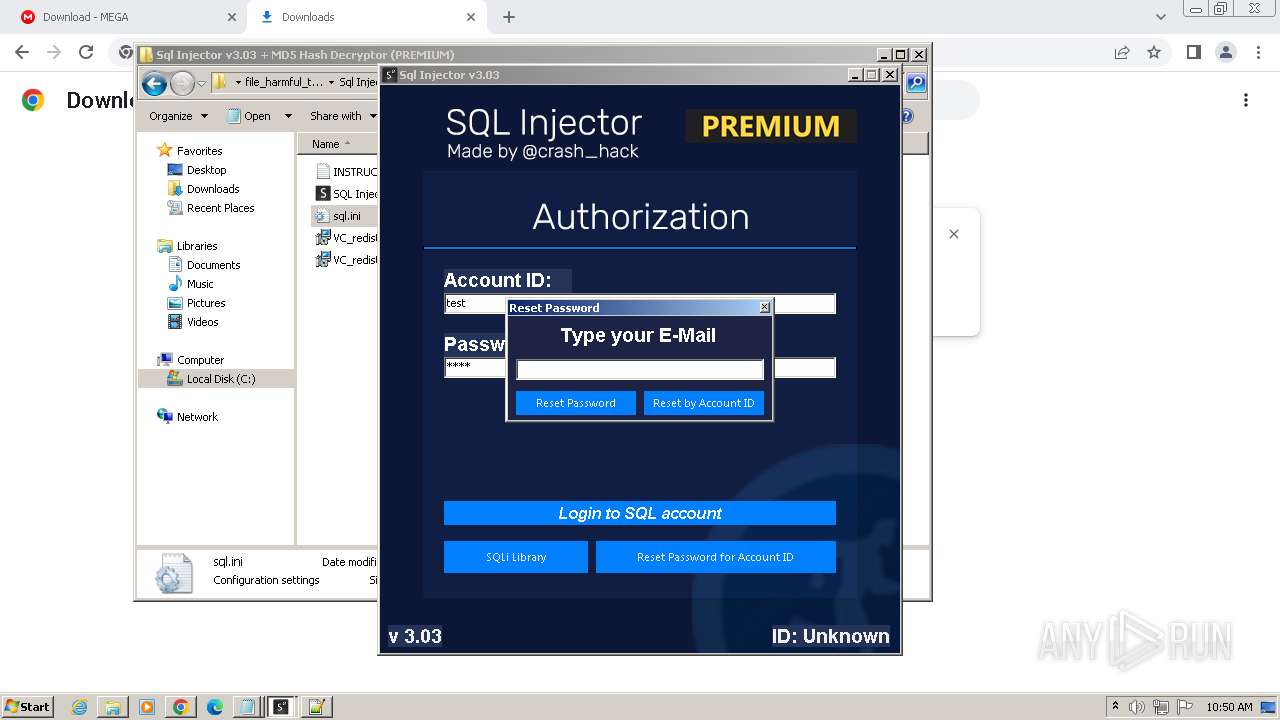Screen dimensions: 1280x720
Task: Click the Chrome share page icon
Action: tap(1122, 53)
